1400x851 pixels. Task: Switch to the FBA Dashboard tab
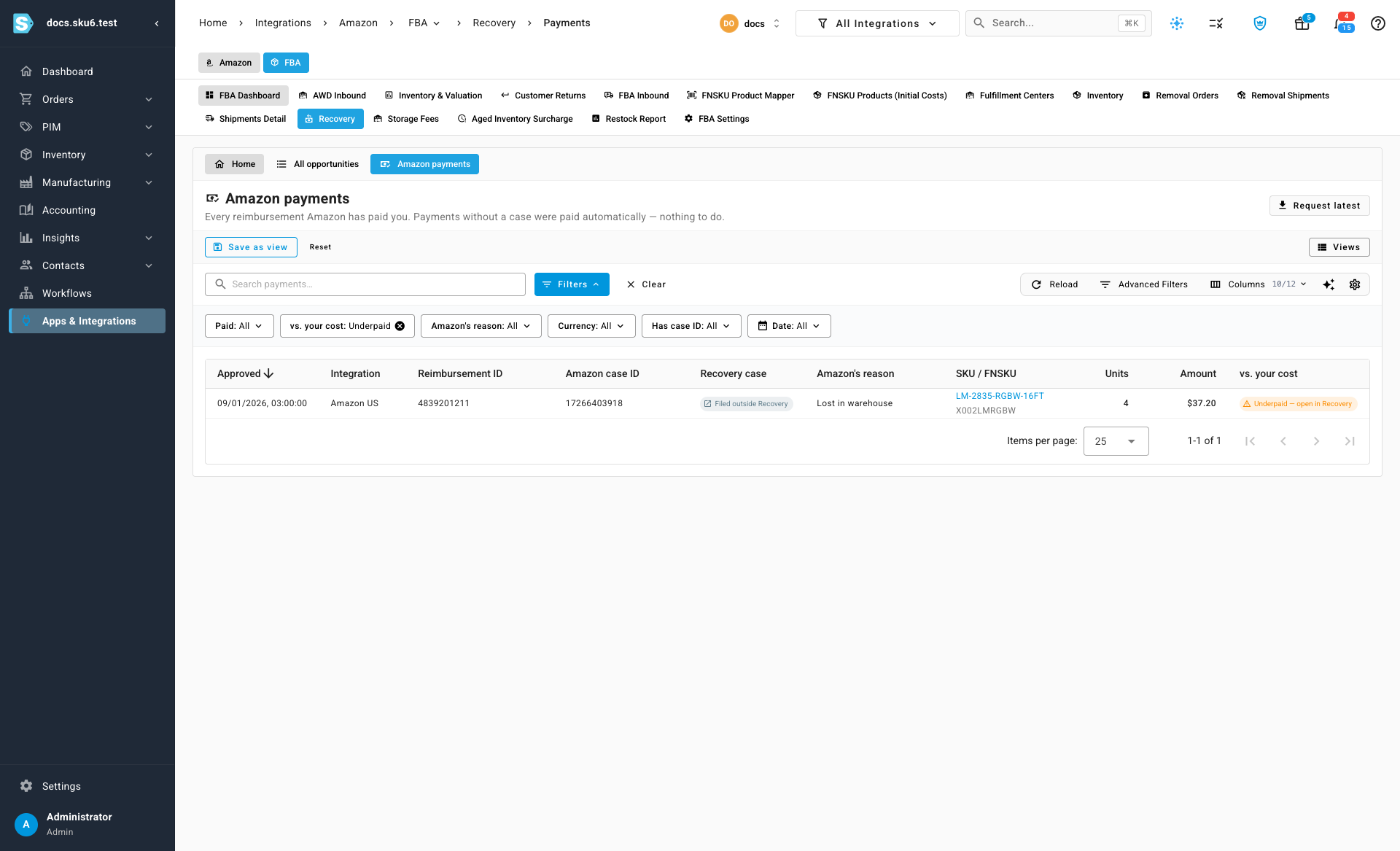(244, 96)
